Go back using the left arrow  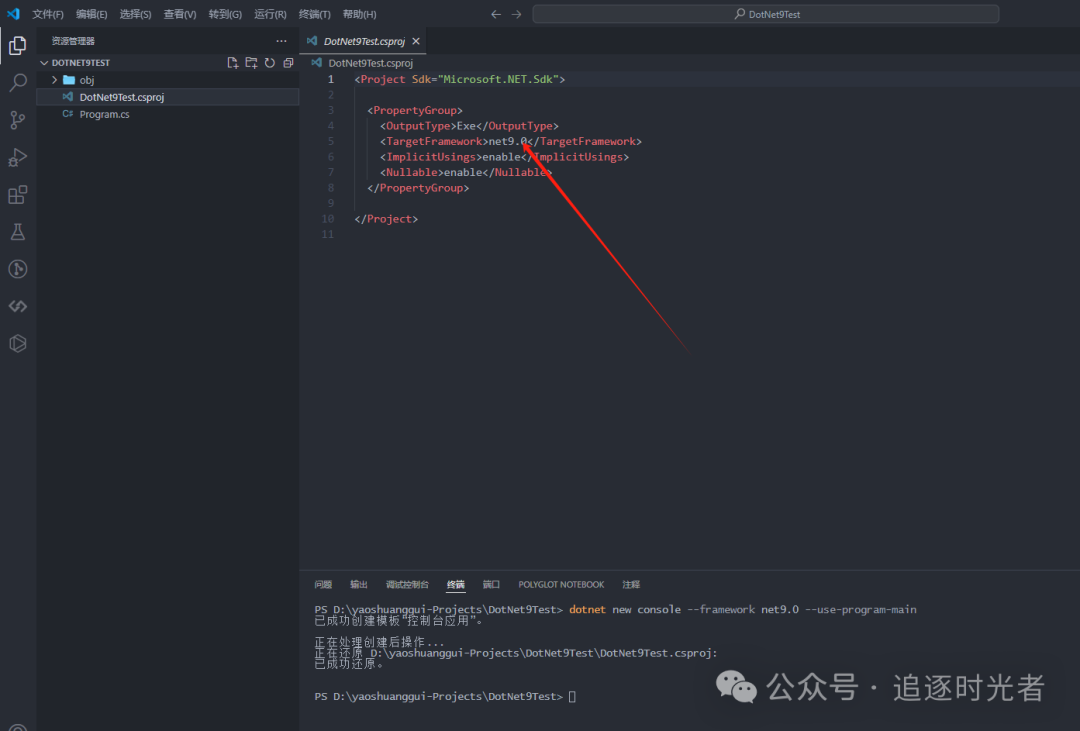pyautogui.click(x=496, y=14)
